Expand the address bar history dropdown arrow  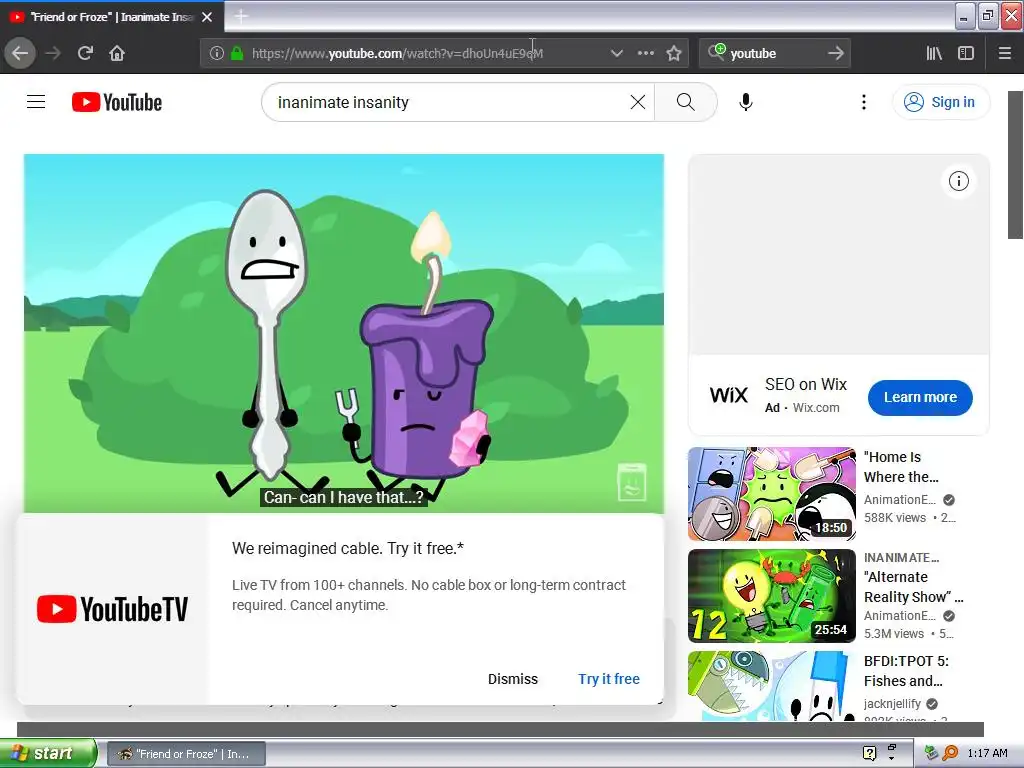tap(616, 53)
